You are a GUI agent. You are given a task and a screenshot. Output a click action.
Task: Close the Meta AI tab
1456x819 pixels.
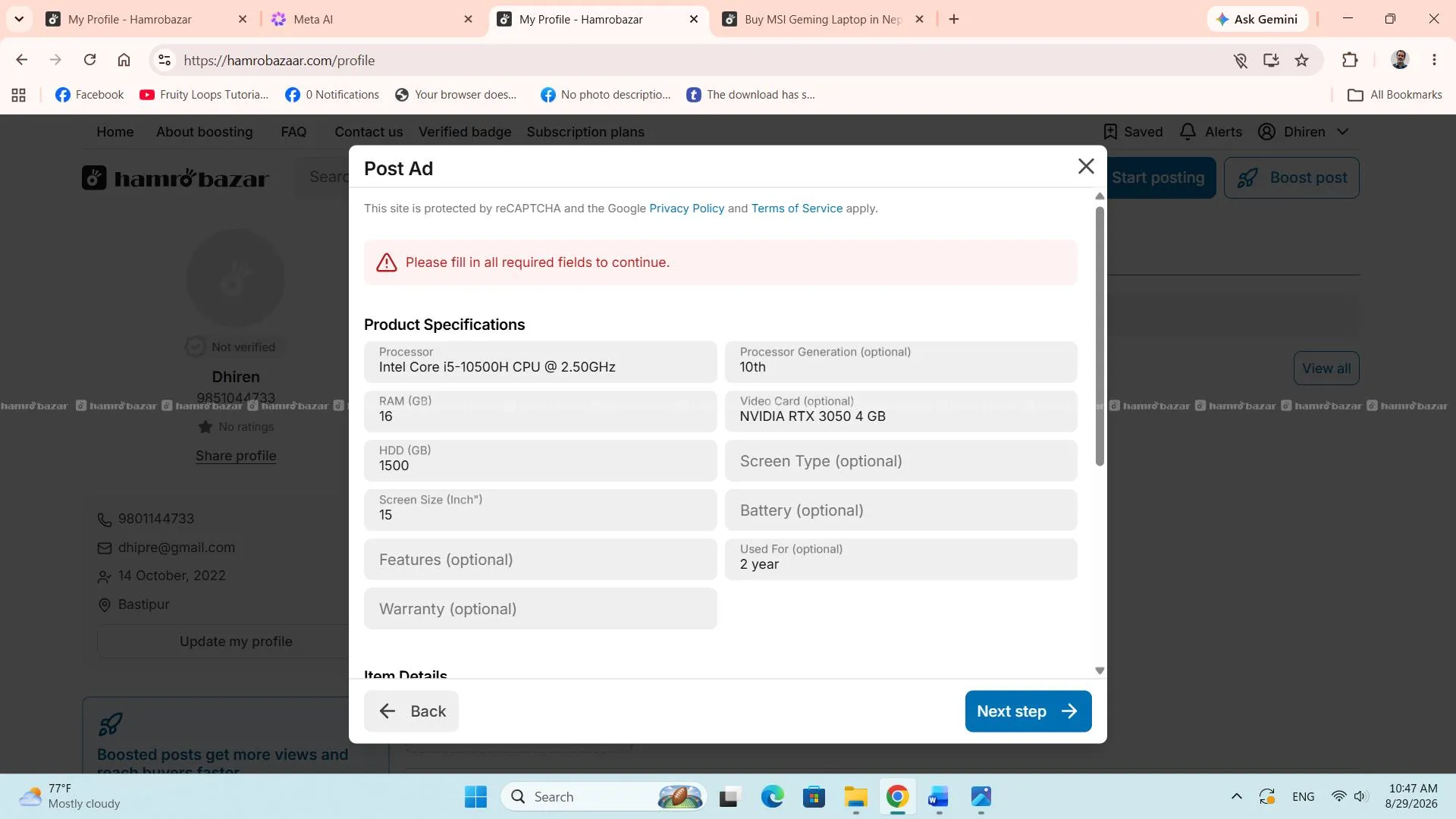pyautogui.click(x=469, y=20)
